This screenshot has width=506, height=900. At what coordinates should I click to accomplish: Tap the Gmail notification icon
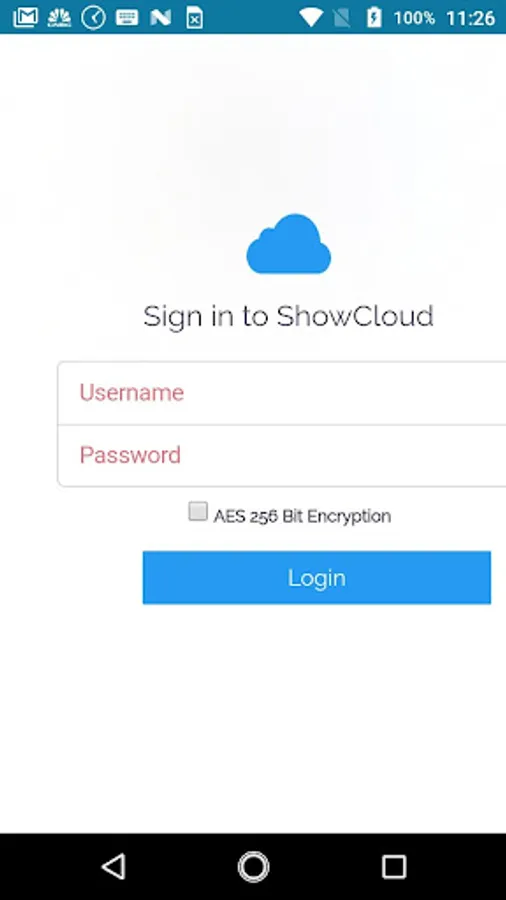click(26, 17)
